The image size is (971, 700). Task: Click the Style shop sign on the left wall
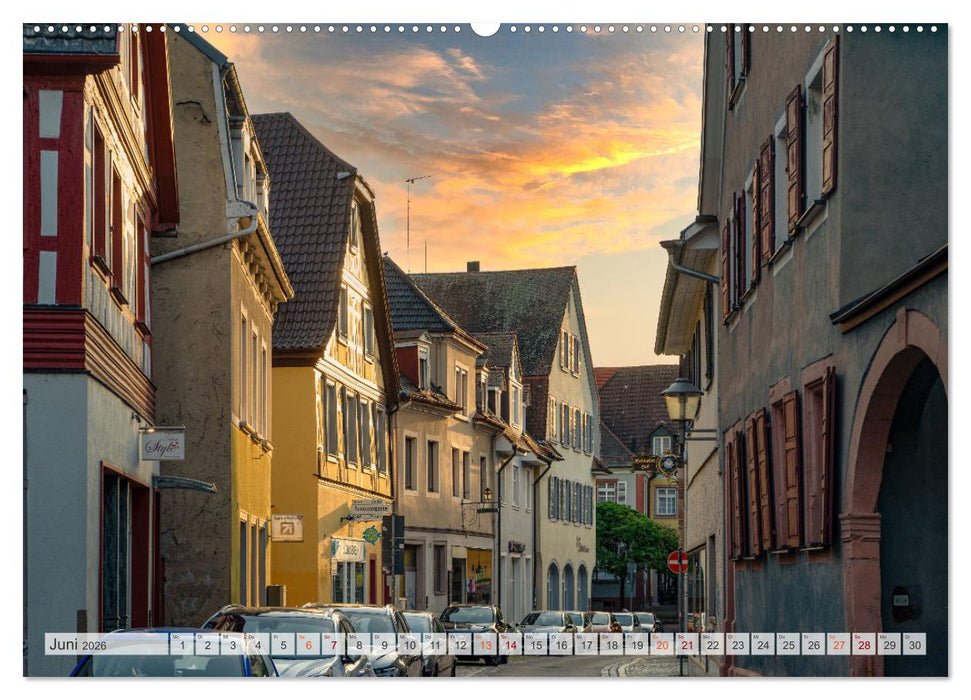[x=162, y=446]
